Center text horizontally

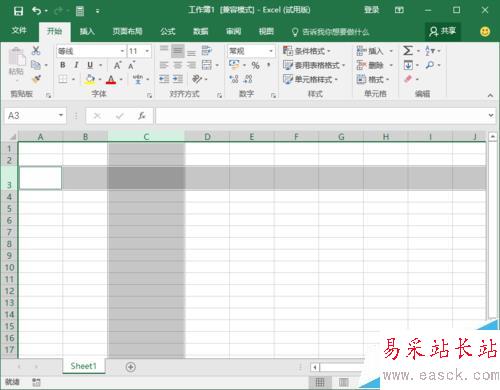coord(178,65)
